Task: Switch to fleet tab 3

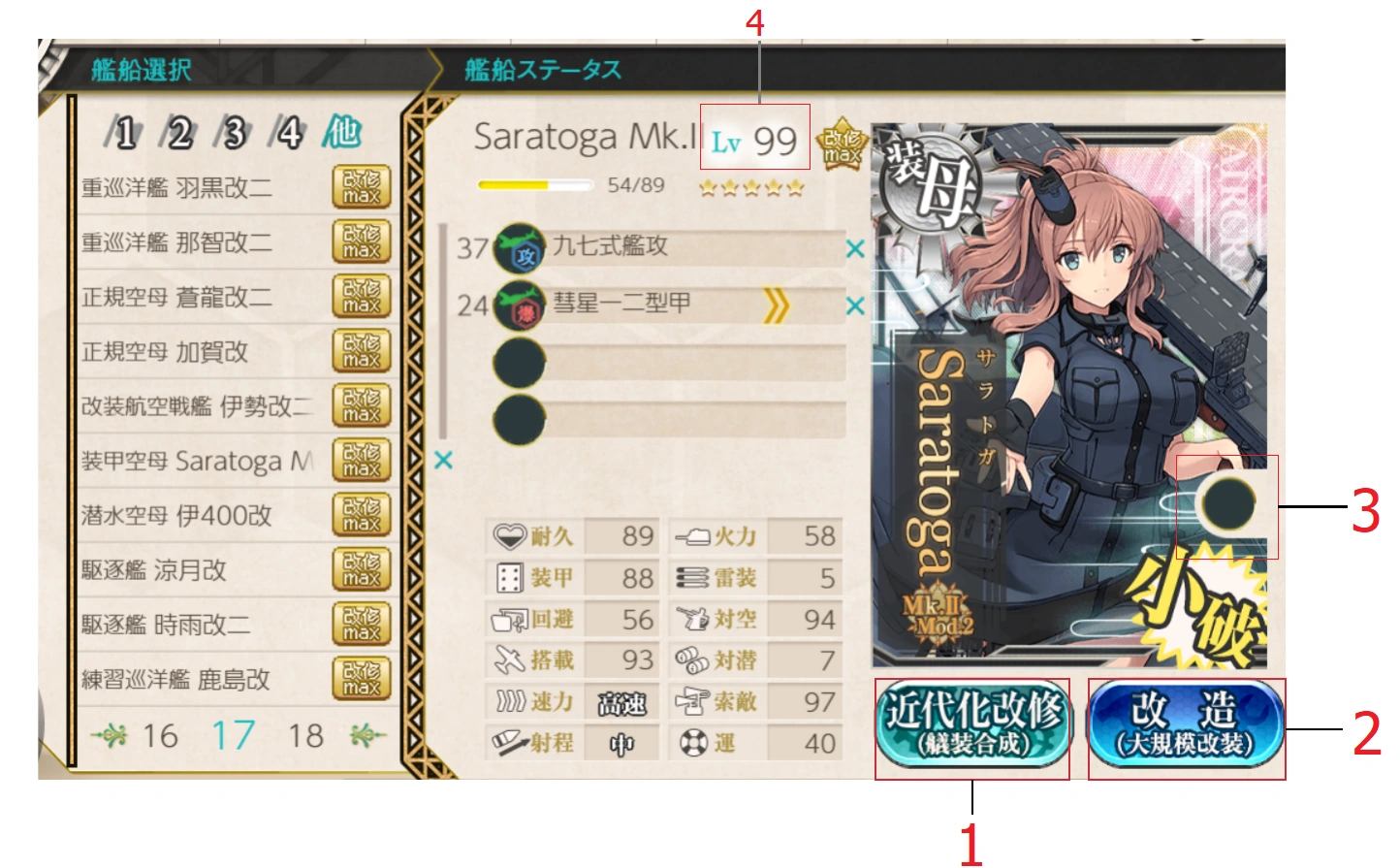Action: pos(233,133)
